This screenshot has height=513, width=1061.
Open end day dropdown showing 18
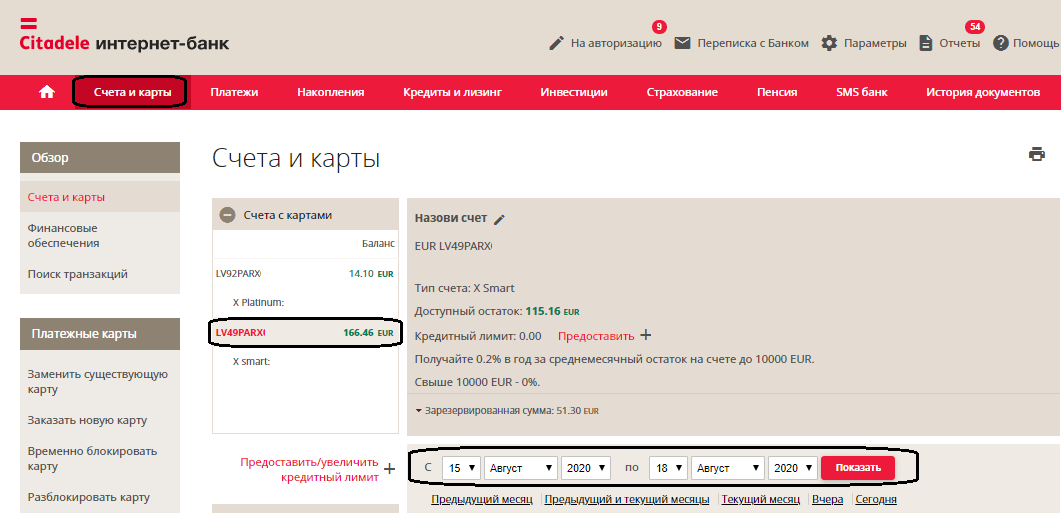[x=669, y=468]
